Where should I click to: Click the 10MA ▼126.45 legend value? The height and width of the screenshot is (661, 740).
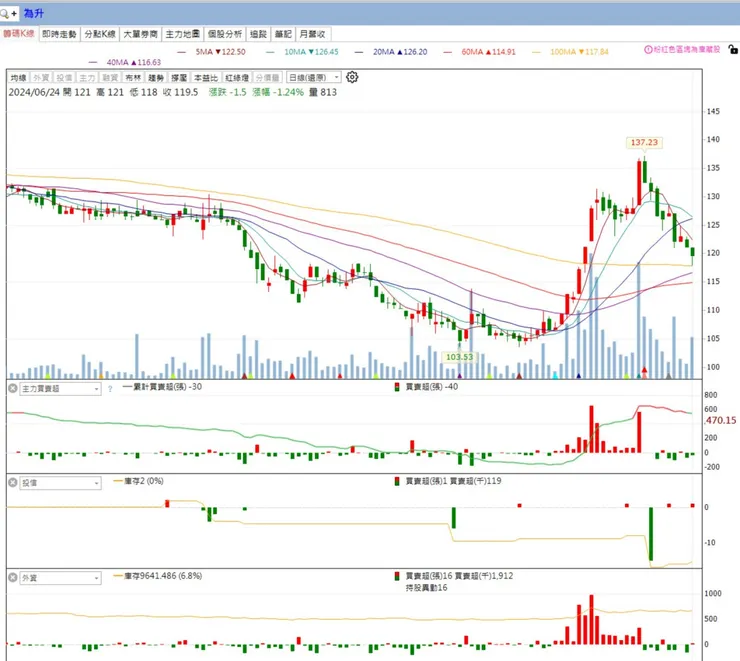pos(311,52)
